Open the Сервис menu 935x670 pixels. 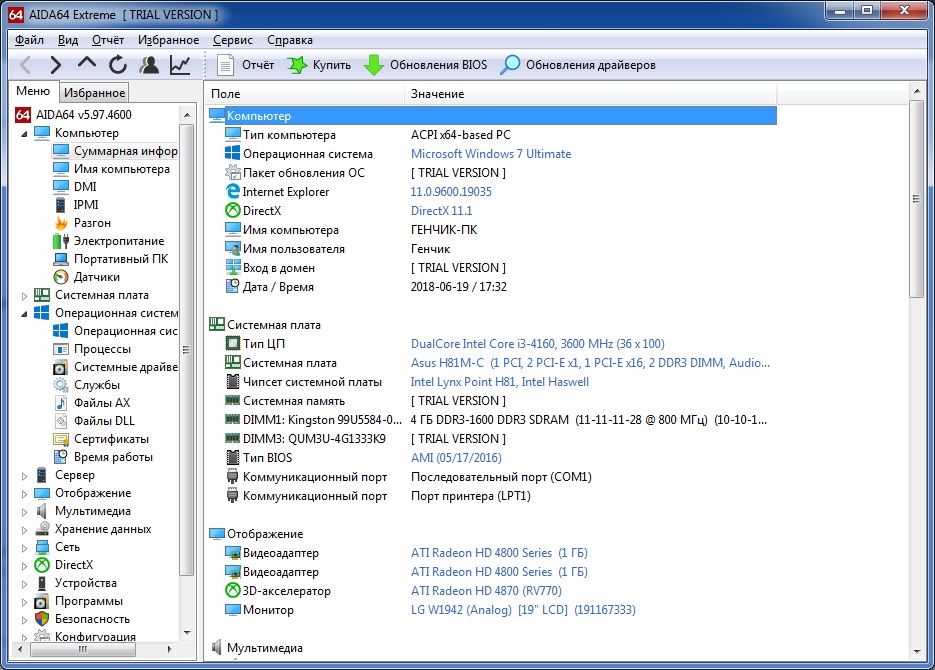233,40
